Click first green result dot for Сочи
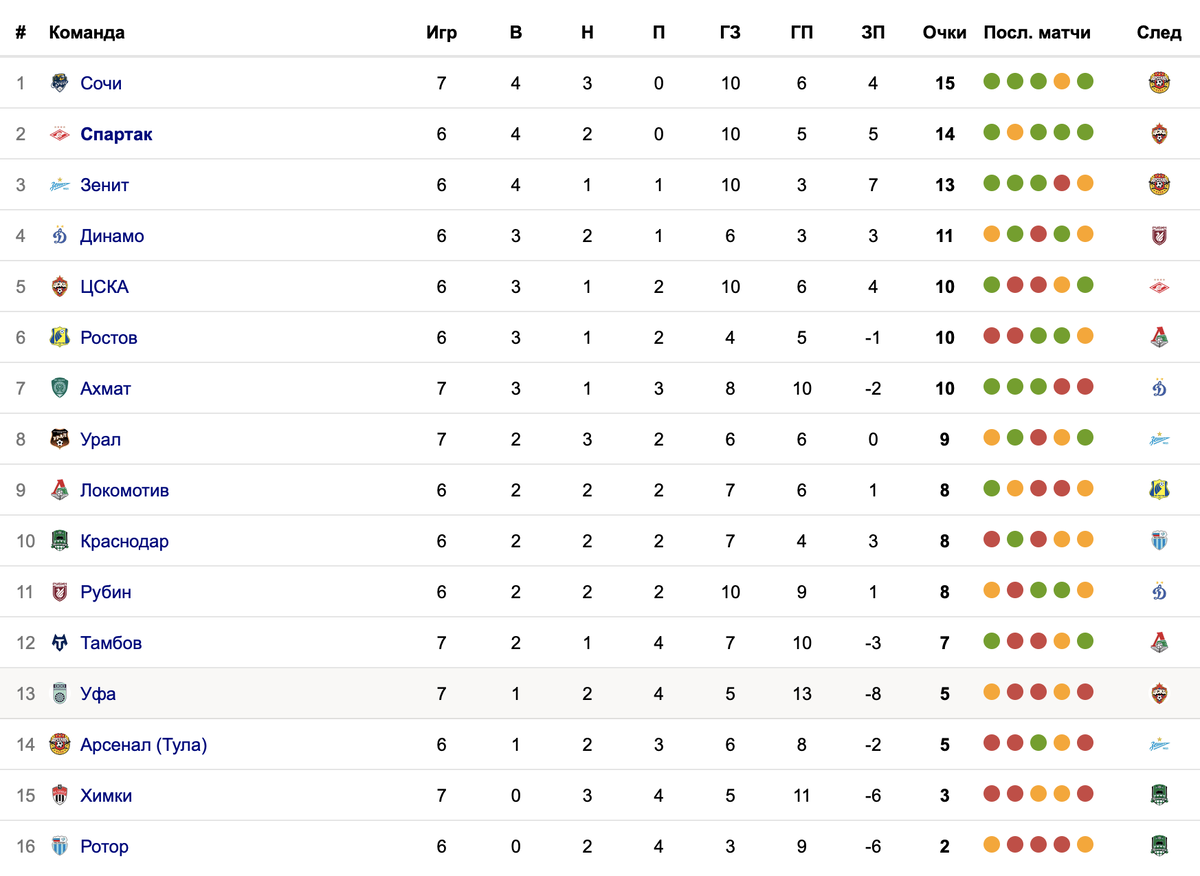The height and width of the screenshot is (876, 1200). [x=992, y=81]
